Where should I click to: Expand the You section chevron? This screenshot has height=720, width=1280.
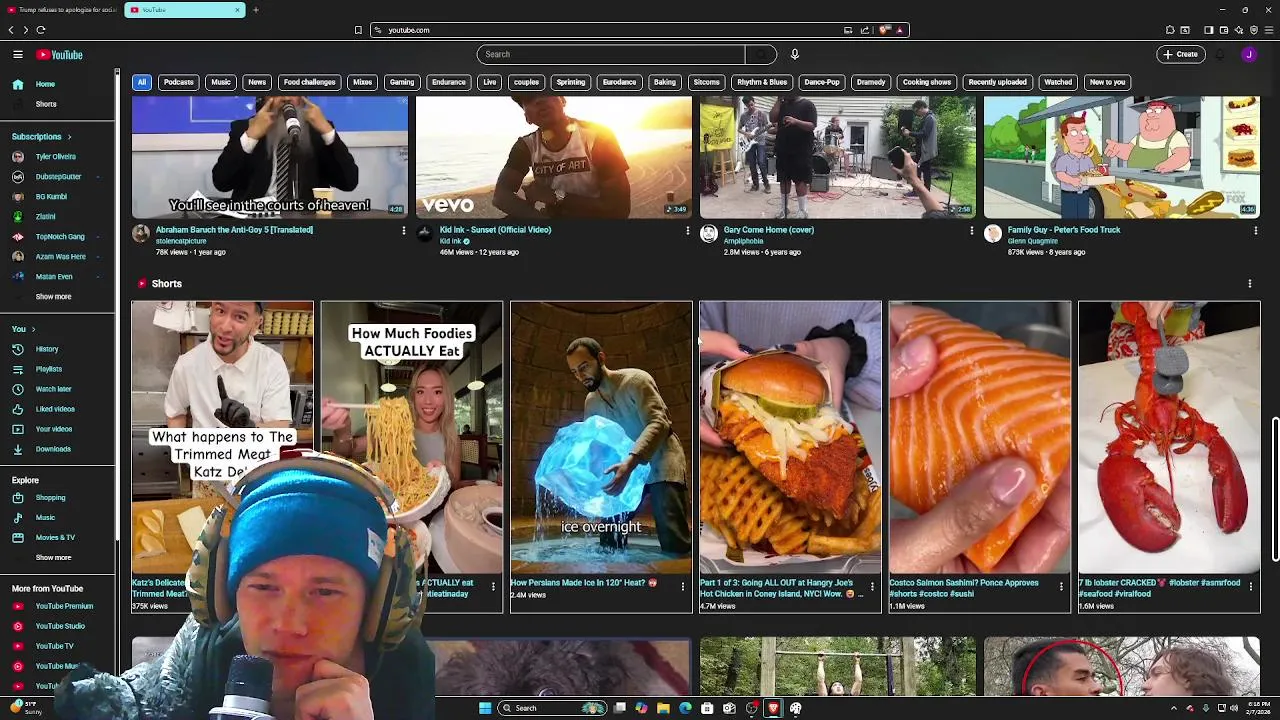(33, 329)
